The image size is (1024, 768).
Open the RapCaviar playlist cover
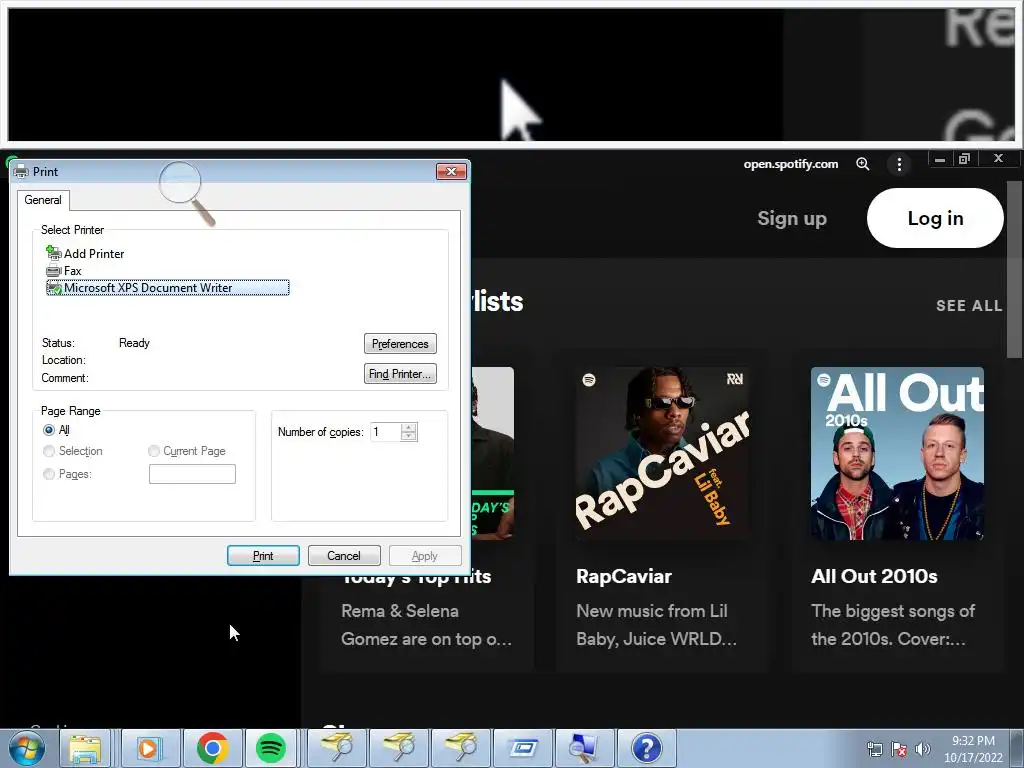point(662,453)
